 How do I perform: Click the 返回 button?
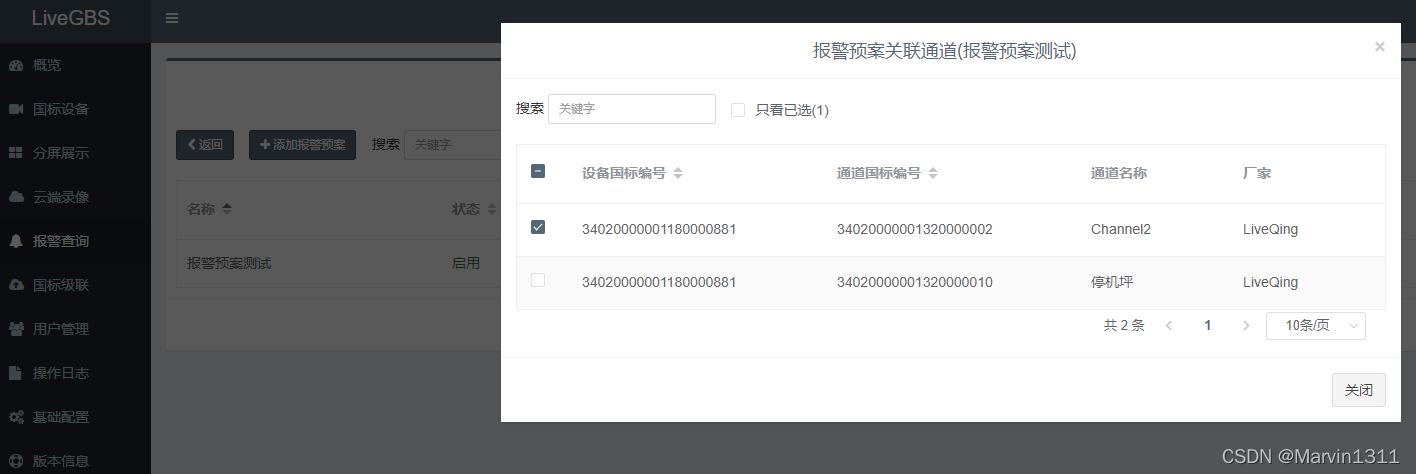205,145
